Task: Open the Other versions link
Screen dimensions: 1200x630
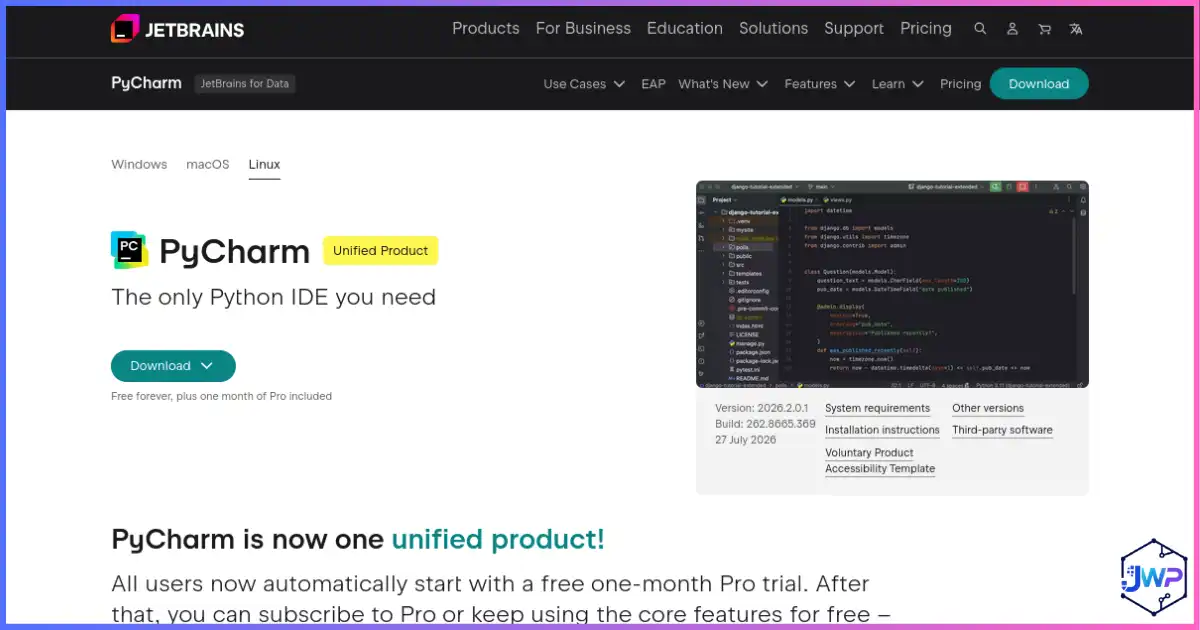Action: [988, 408]
